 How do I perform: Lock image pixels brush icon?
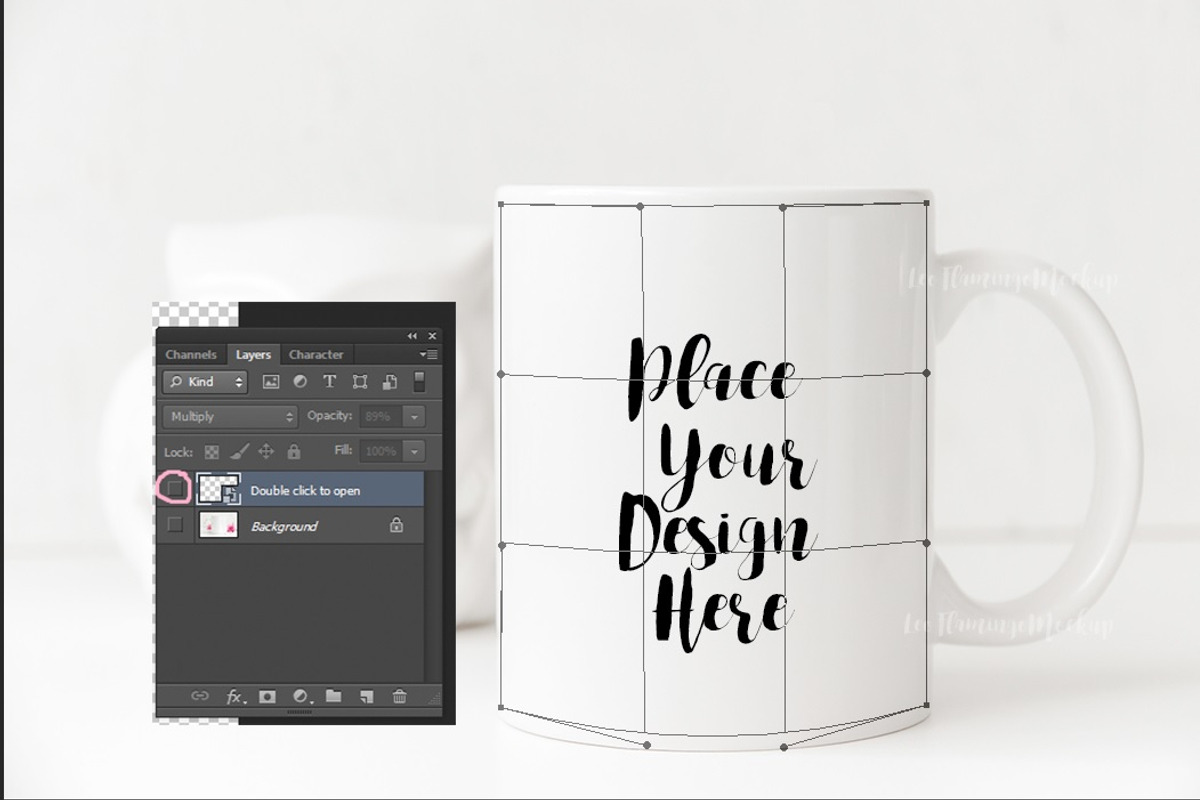coord(239,452)
